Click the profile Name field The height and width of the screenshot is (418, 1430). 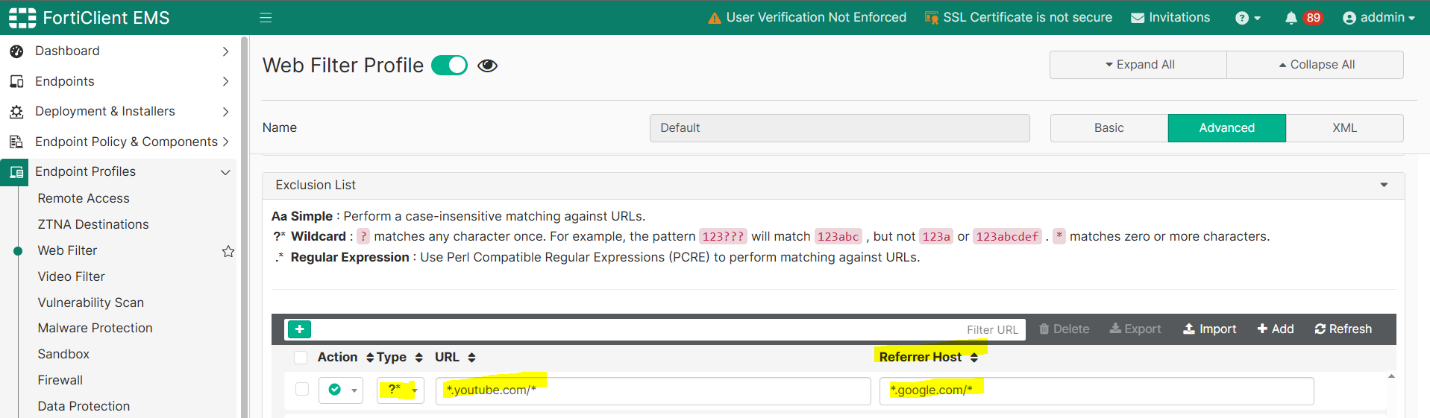[x=840, y=128]
